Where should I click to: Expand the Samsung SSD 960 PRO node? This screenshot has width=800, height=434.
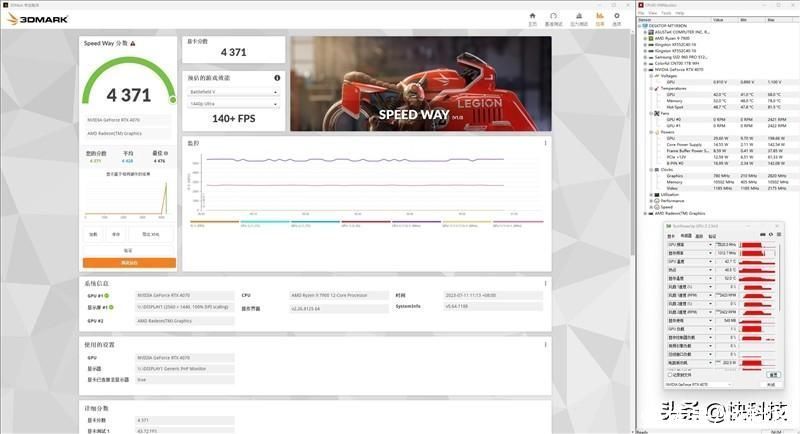(645, 57)
